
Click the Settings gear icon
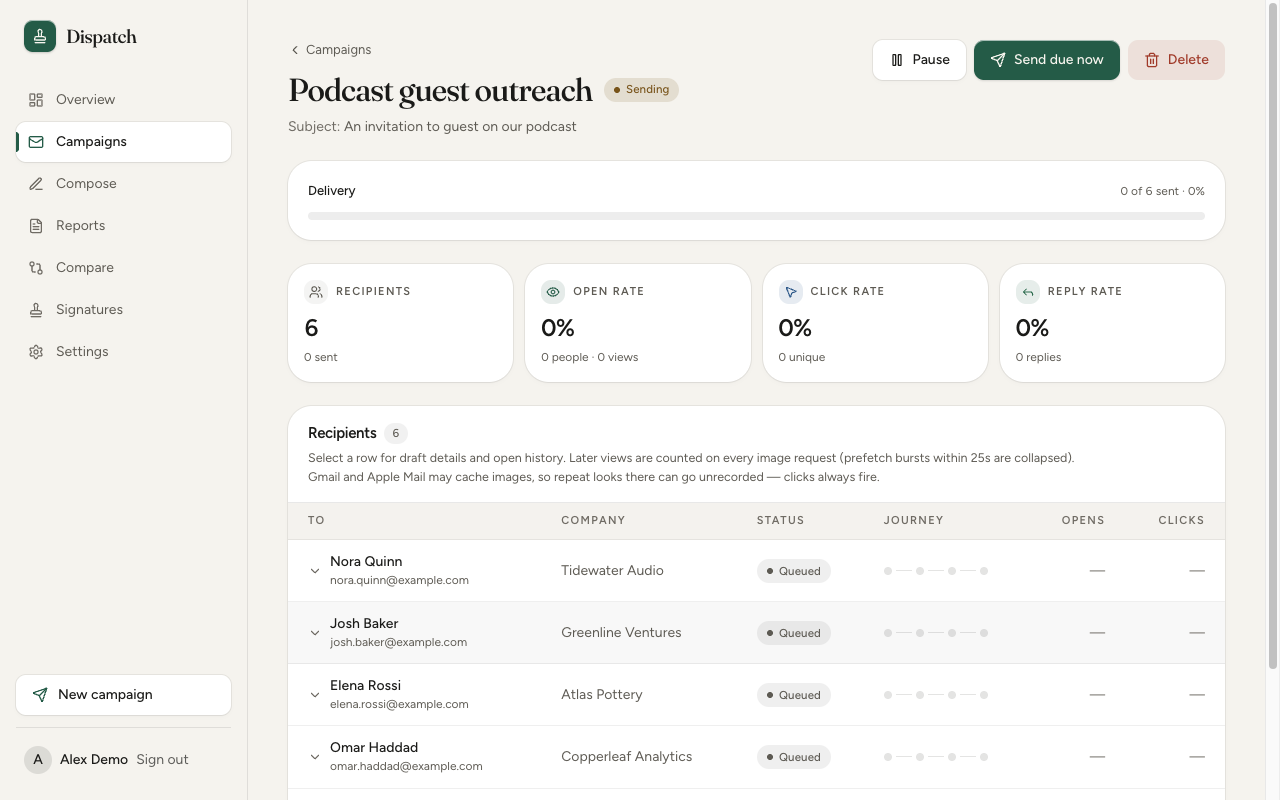[36, 352]
